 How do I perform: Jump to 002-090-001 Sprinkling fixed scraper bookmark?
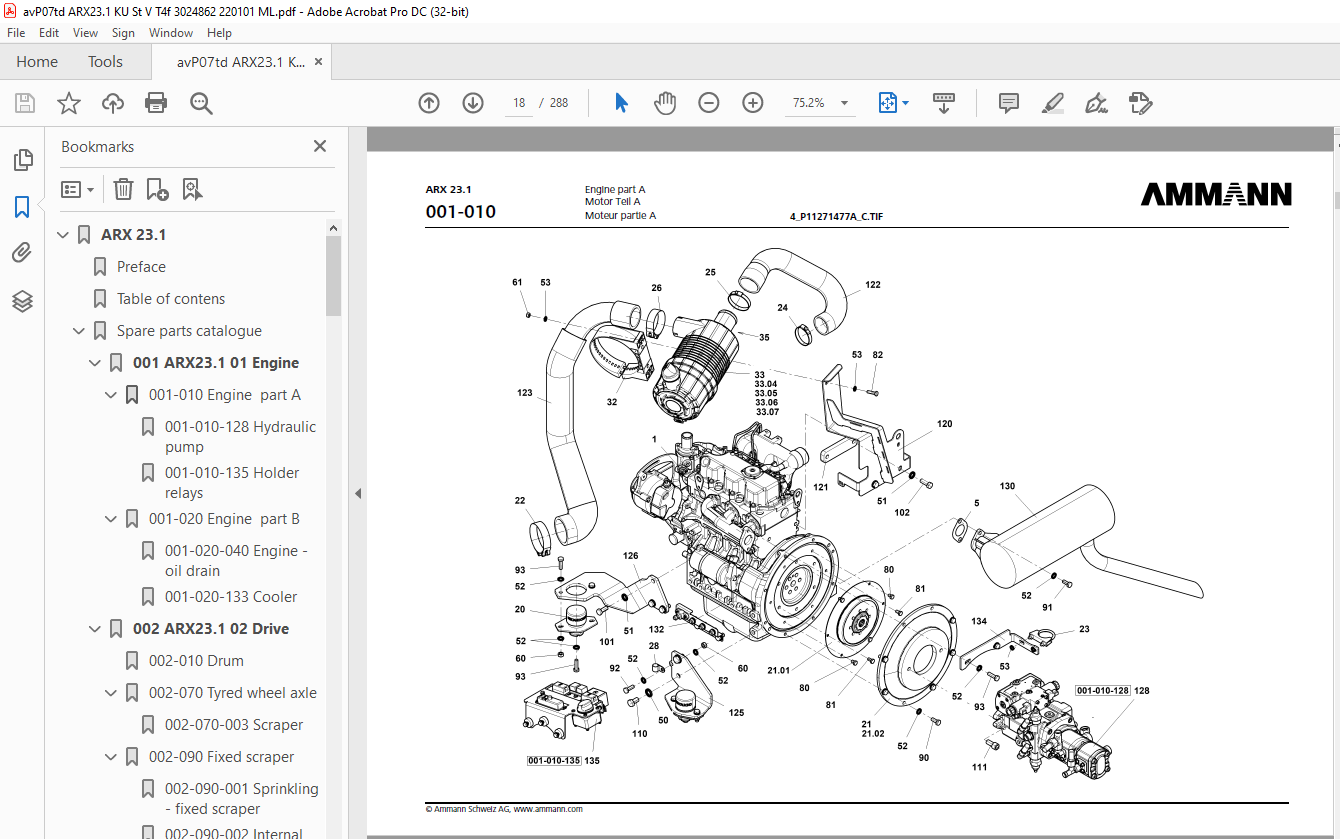tap(242, 799)
